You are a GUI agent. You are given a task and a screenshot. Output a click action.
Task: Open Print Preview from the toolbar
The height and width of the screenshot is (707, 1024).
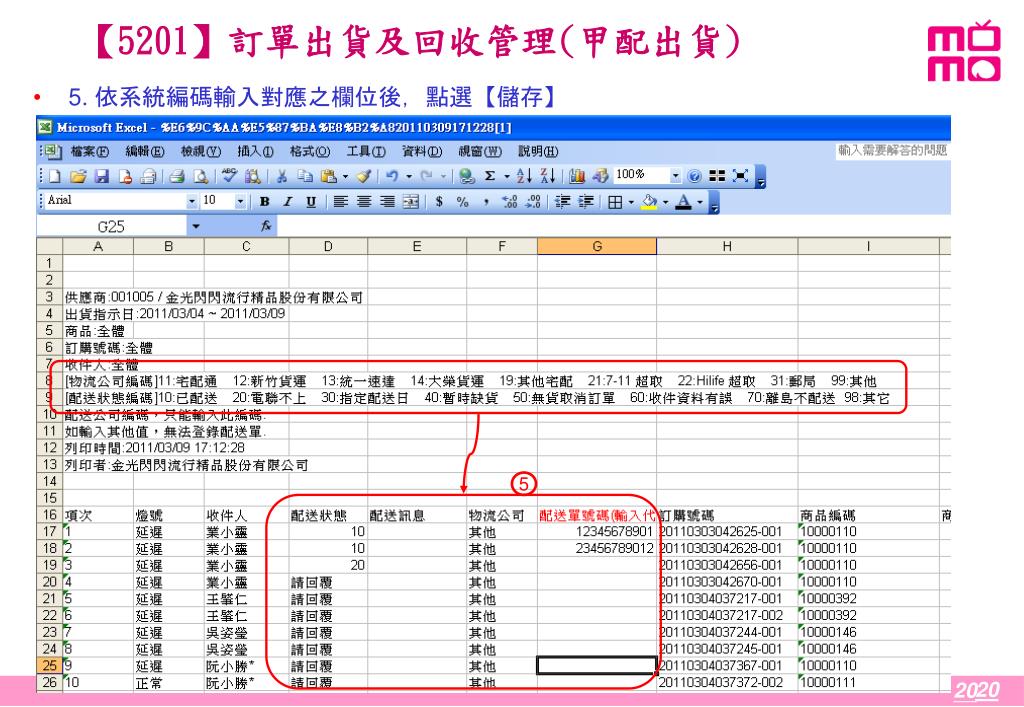[201, 176]
